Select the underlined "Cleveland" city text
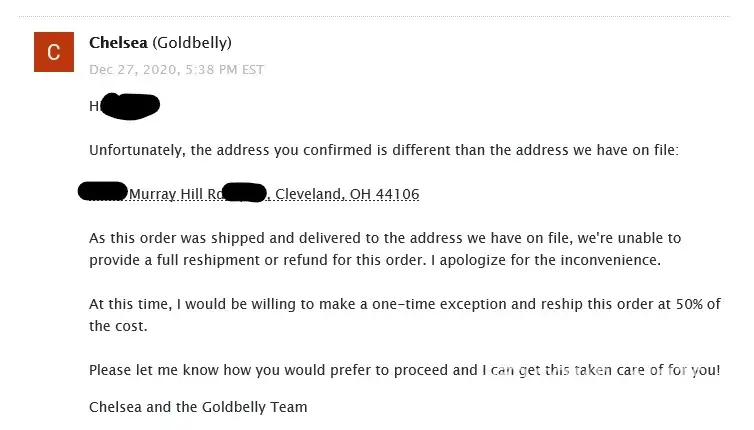 pyautogui.click(x=309, y=194)
